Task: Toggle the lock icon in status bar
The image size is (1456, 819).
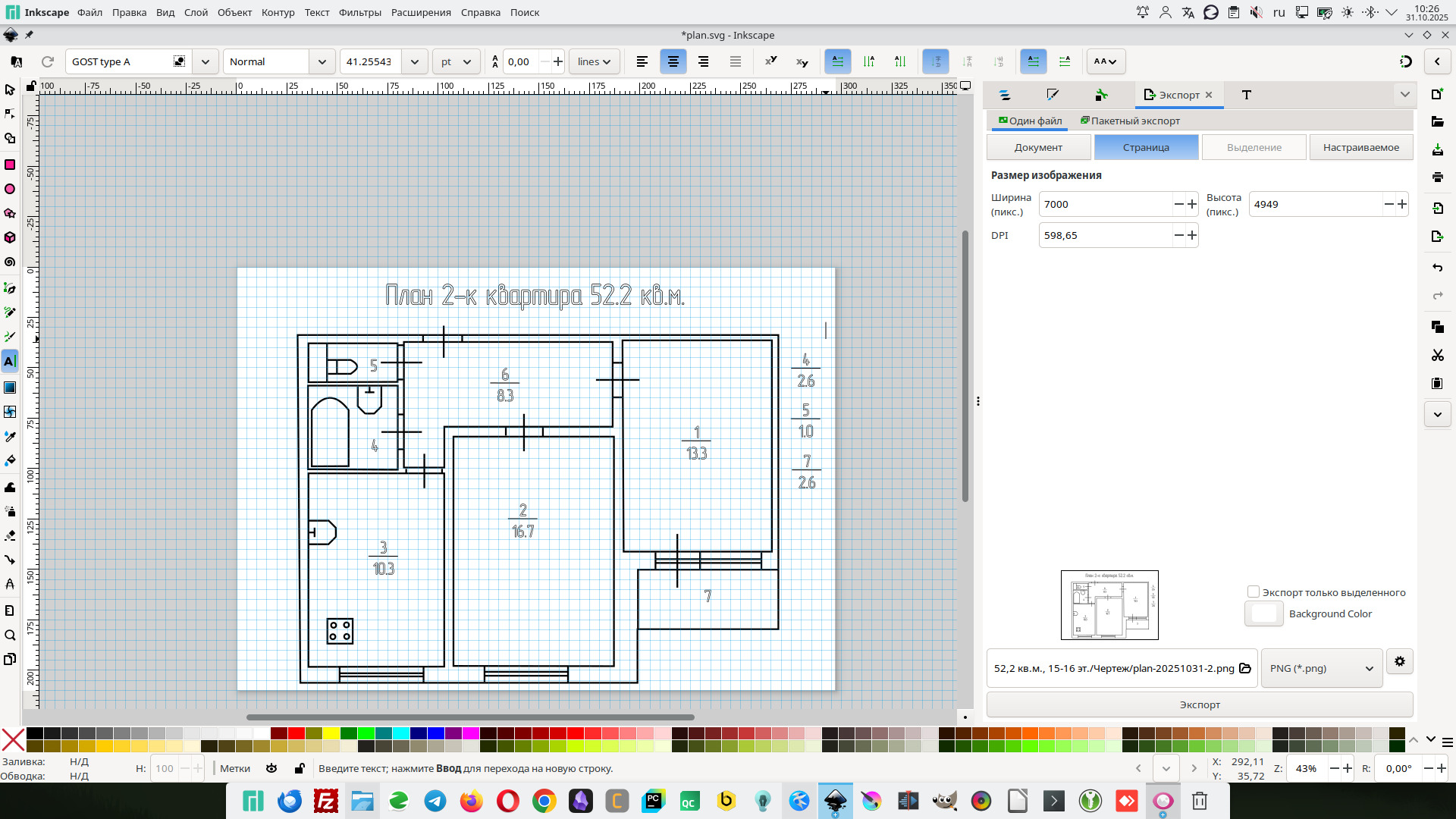Action: coord(300,768)
